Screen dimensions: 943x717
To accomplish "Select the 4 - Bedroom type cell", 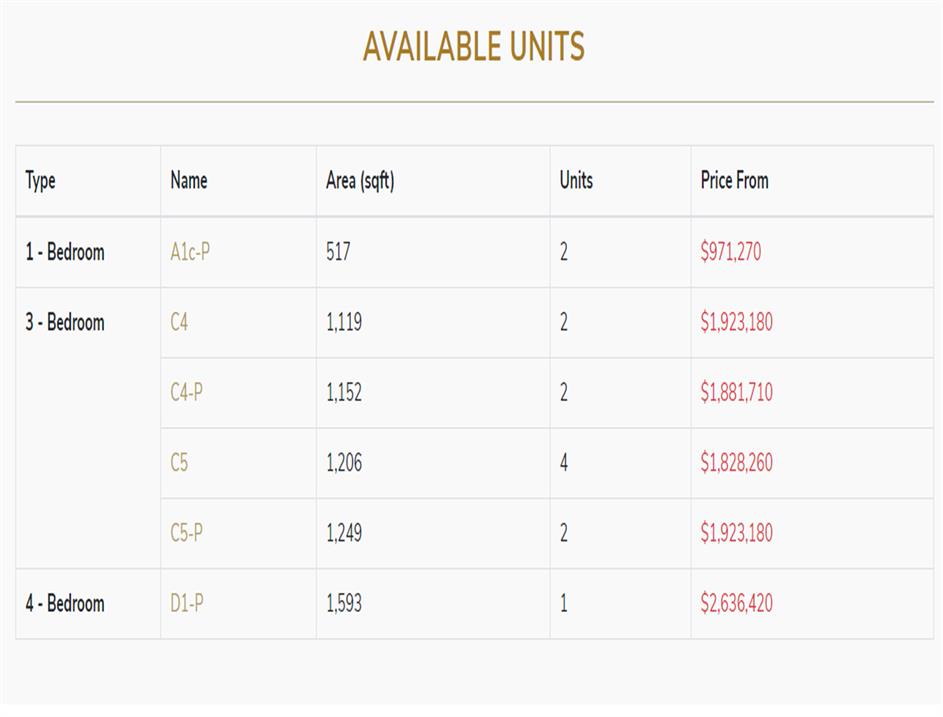I will pyautogui.click(x=65, y=603).
